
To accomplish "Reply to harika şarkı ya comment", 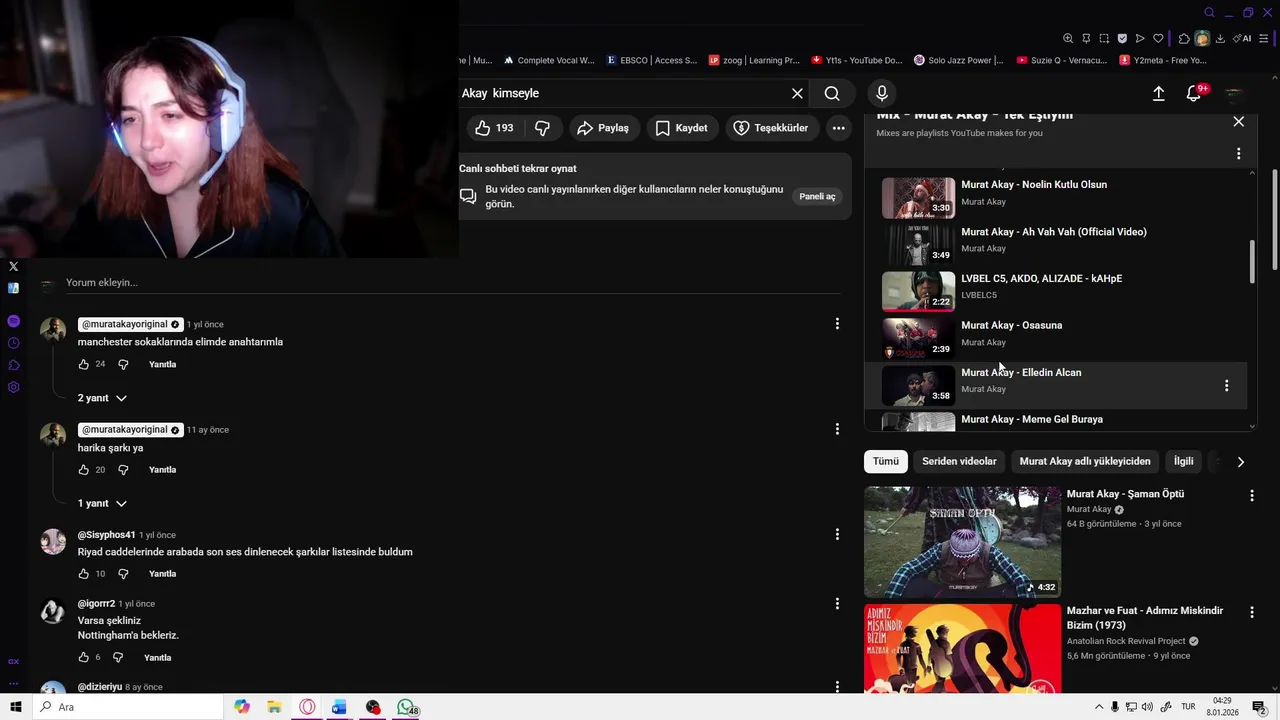I will click(x=162, y=470).
